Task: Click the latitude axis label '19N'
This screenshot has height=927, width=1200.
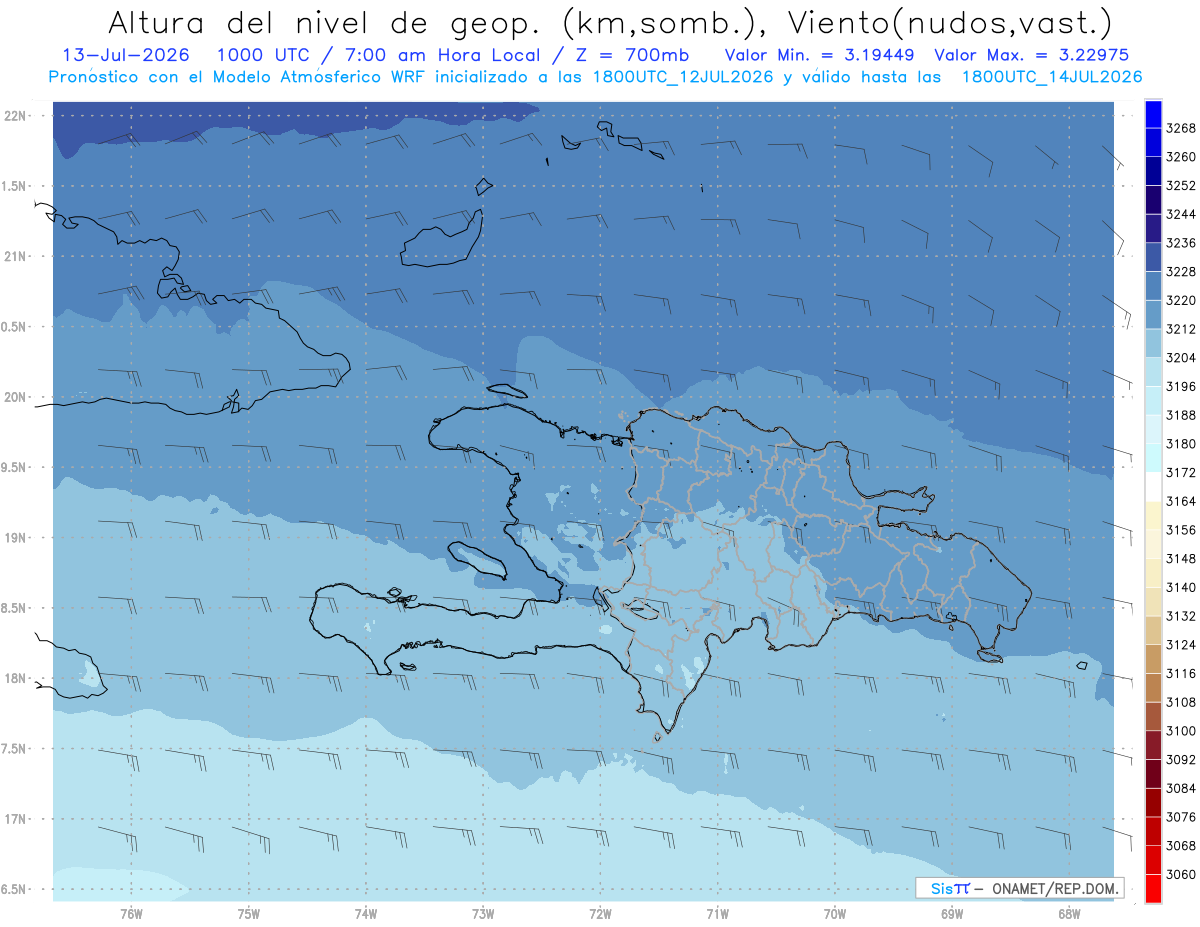Action: click(x=15, y=537)
